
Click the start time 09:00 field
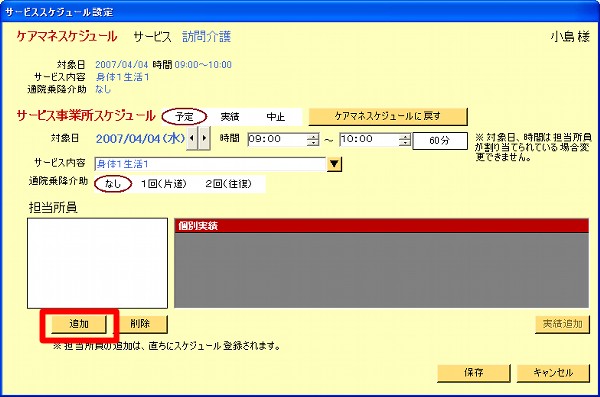click(277, 139)
